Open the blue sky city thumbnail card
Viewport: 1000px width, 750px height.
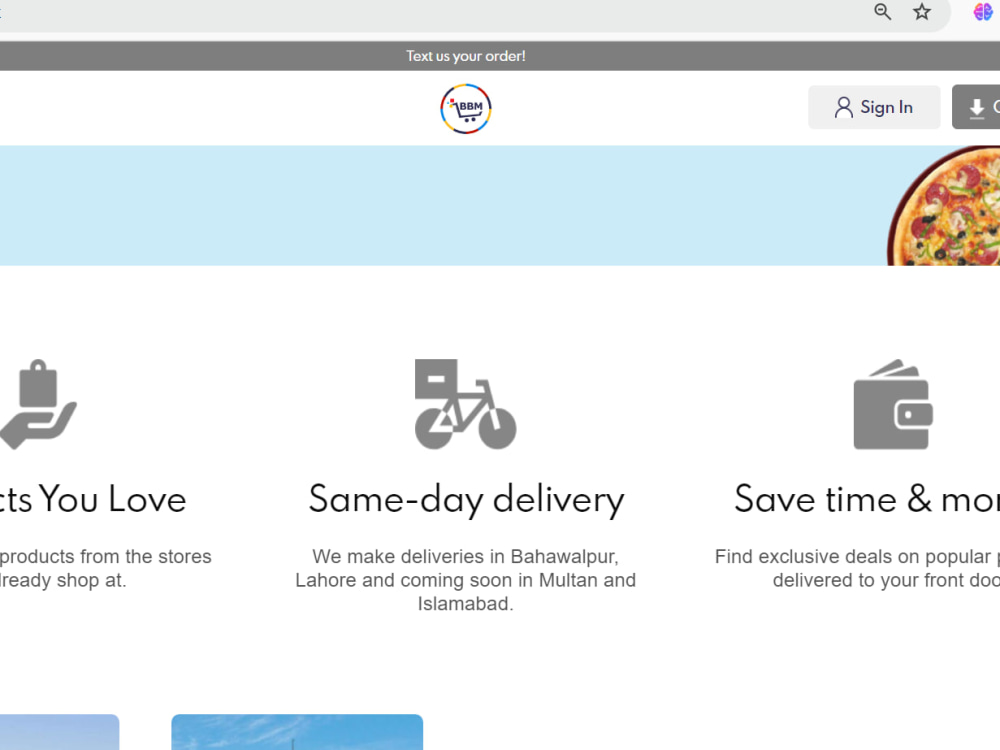pyautogui.click(x=297, y=732)
